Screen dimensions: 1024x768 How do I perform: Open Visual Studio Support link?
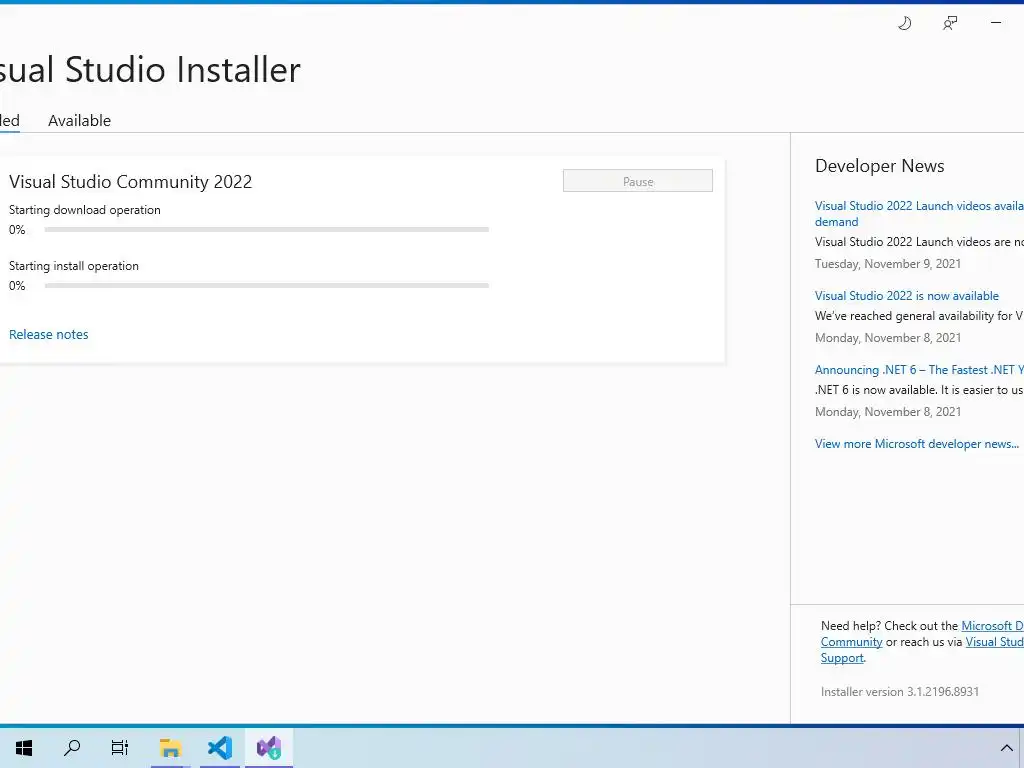pos(994,642)
